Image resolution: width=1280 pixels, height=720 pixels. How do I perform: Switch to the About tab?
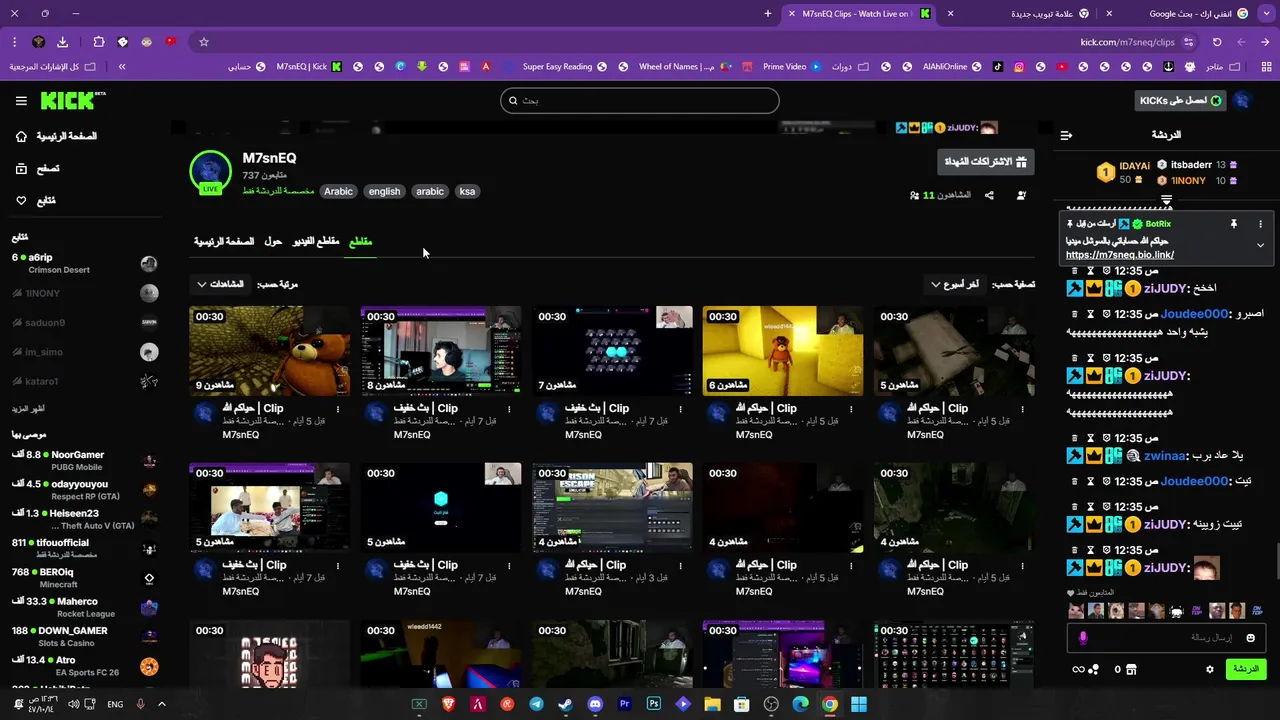pos(273,242)
